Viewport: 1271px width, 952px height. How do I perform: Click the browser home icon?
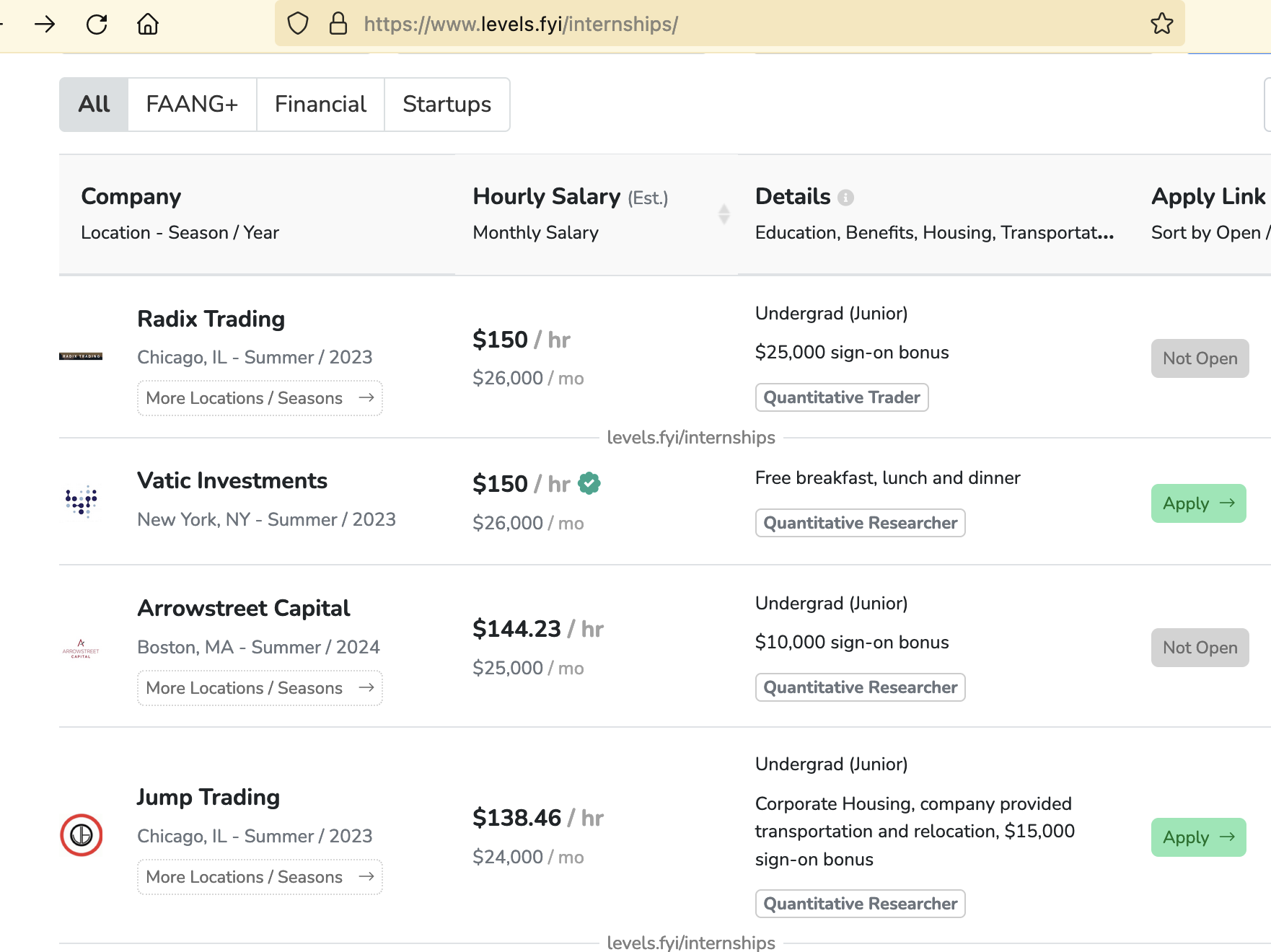(x=148, y=25)
